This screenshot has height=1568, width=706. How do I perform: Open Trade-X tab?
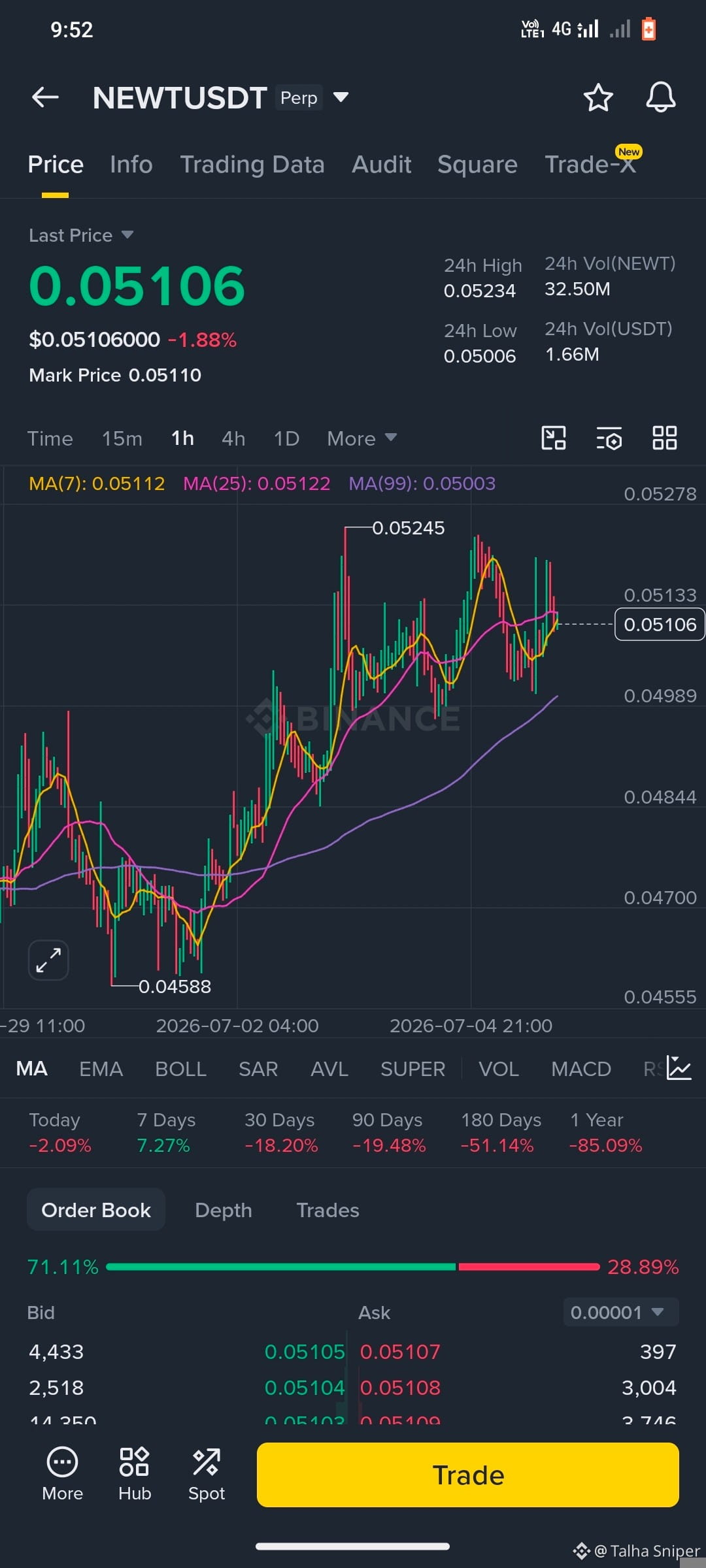590,165
